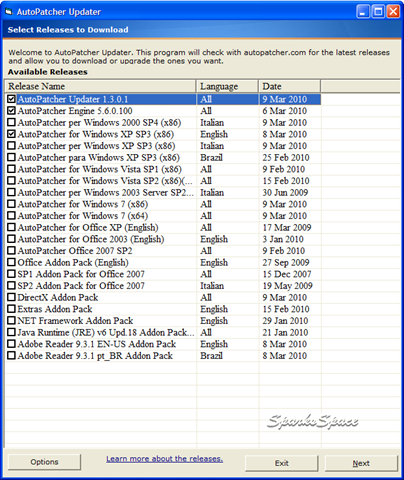The image size is (404, 480).
Task: Click the AutoPatcher Updater title bar icon
Action: pos(9,12)
